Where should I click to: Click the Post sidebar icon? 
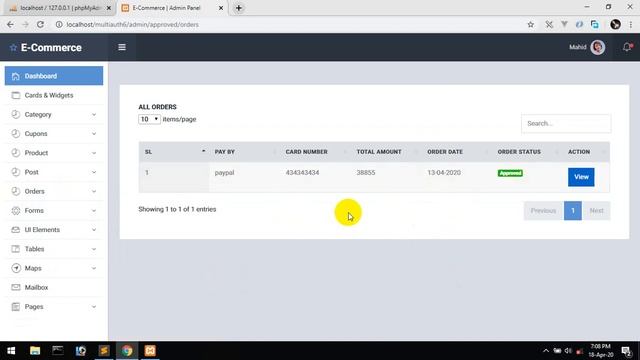click(x=16, y=172)
